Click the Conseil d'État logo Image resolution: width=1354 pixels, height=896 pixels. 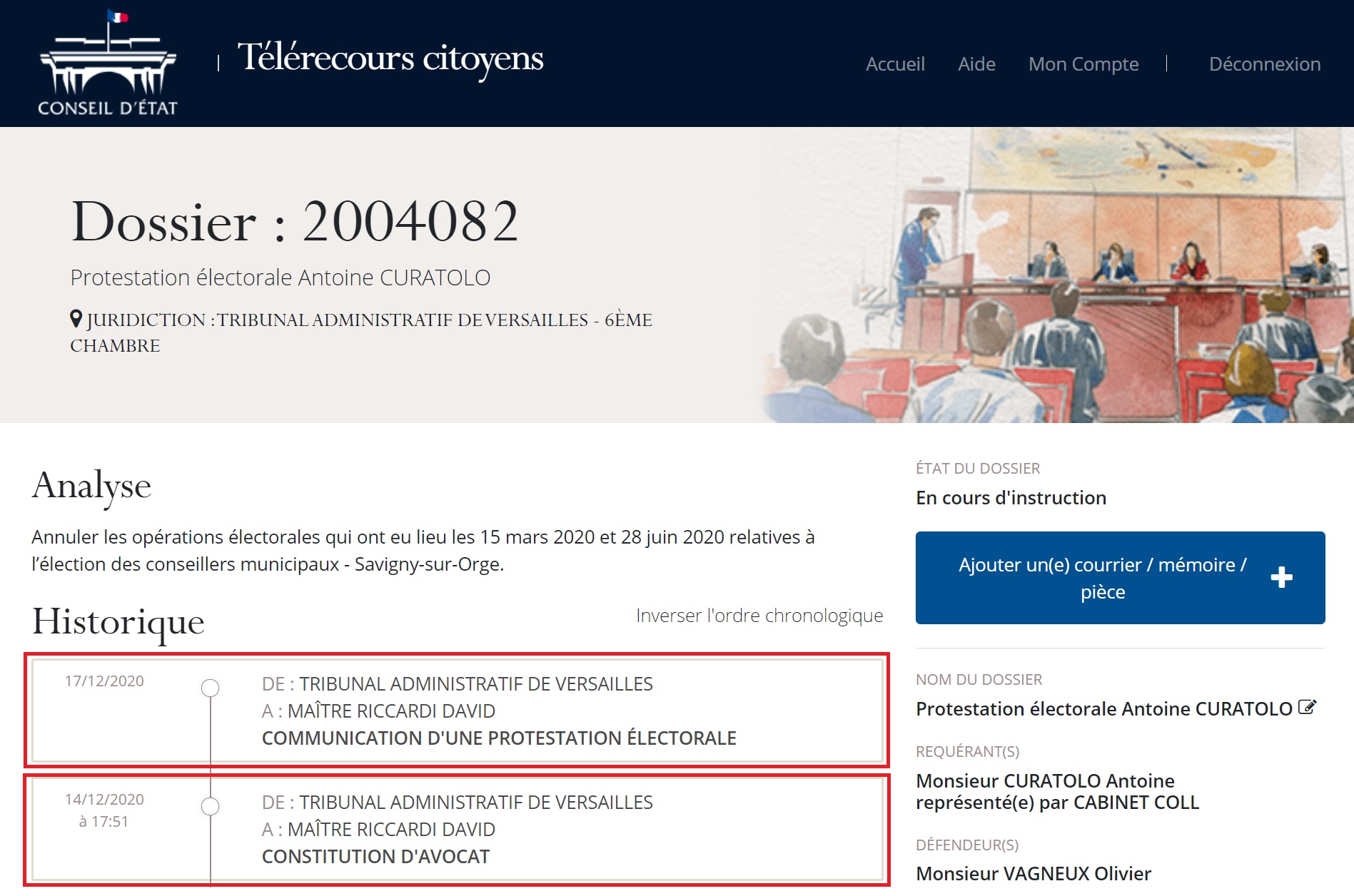coord(107,64)
